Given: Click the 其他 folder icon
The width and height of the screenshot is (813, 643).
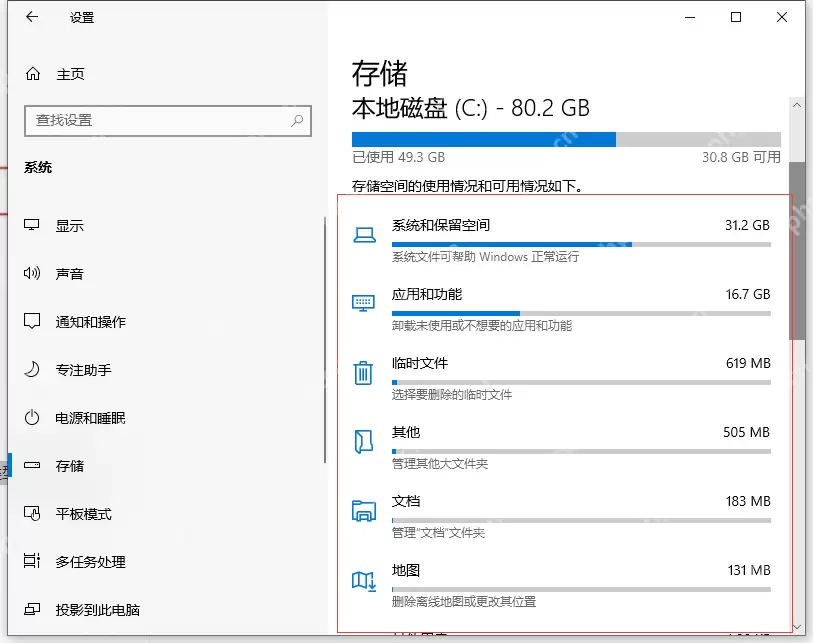Looking at the screenshot, I should 363,441.
